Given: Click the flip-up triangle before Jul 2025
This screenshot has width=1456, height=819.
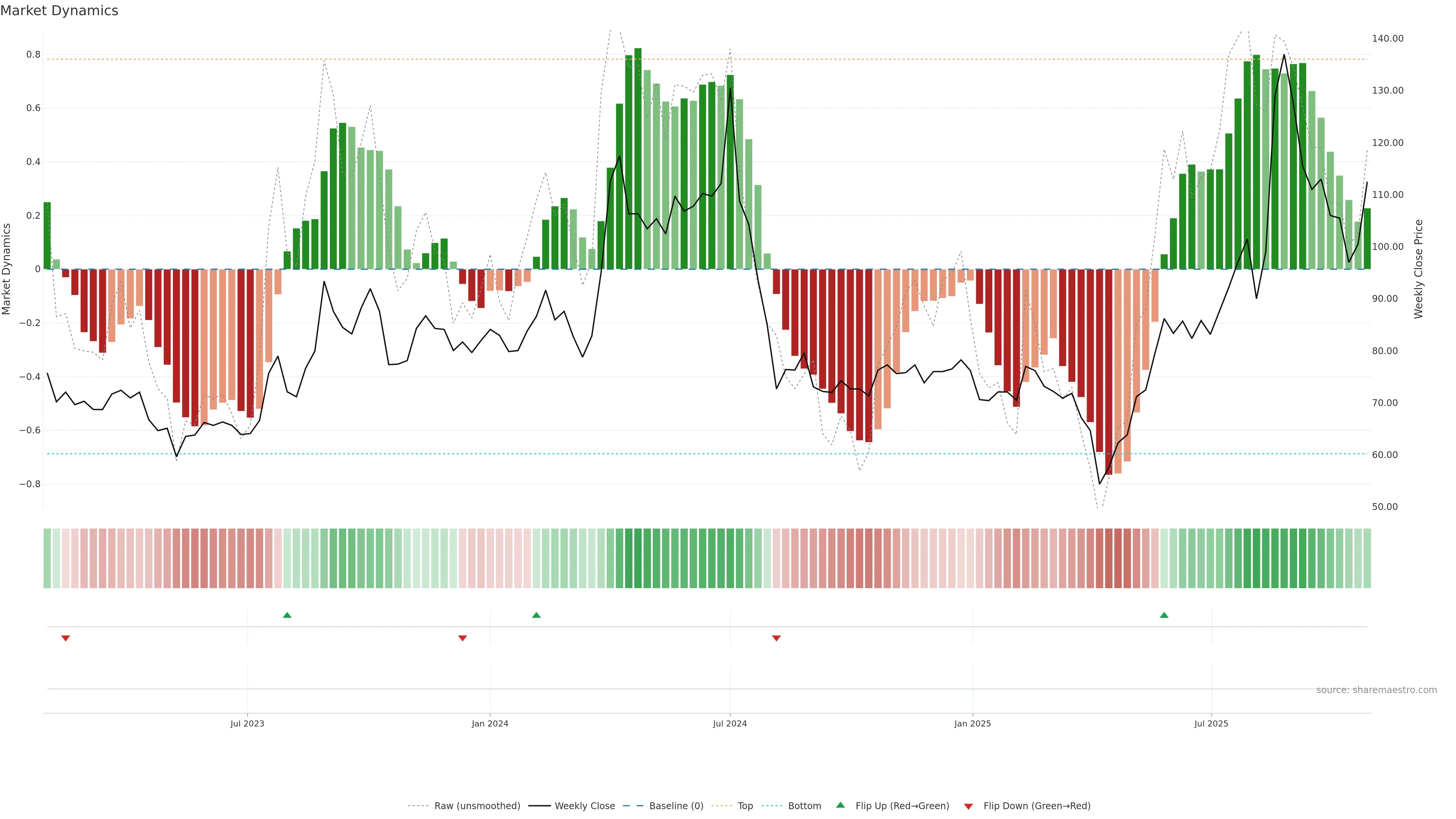Looking at the screenshot, I should pos(1164,615).
